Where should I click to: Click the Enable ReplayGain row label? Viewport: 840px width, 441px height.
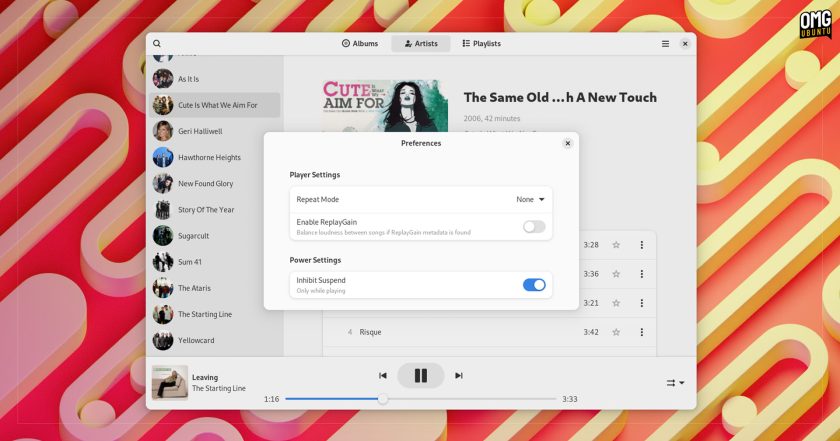327,222
